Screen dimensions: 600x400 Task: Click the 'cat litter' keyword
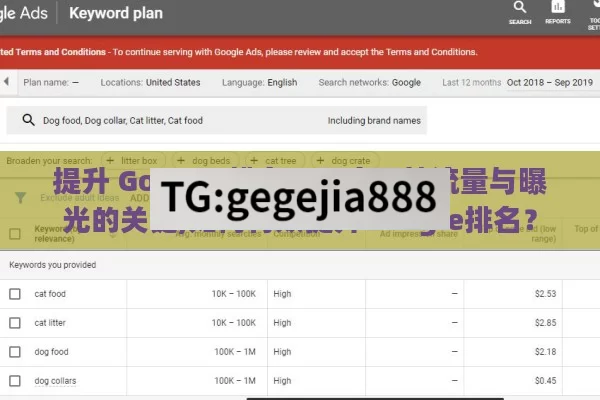(x=50, y=323)
